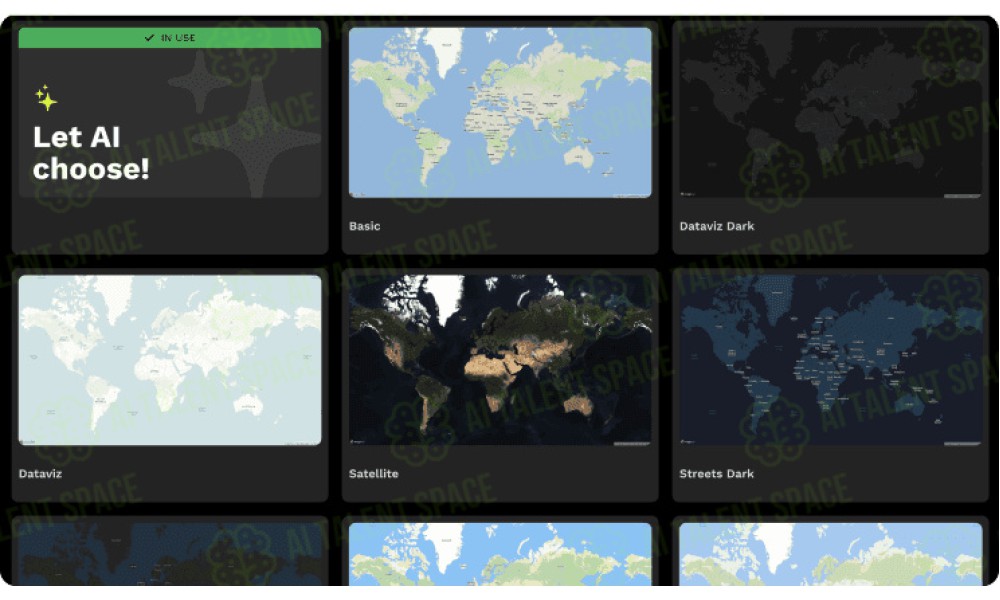This screenshot has height=600, width=1000.
Task: Select the Dataviz Dark map thumbnail
Action: coord(830,112)
